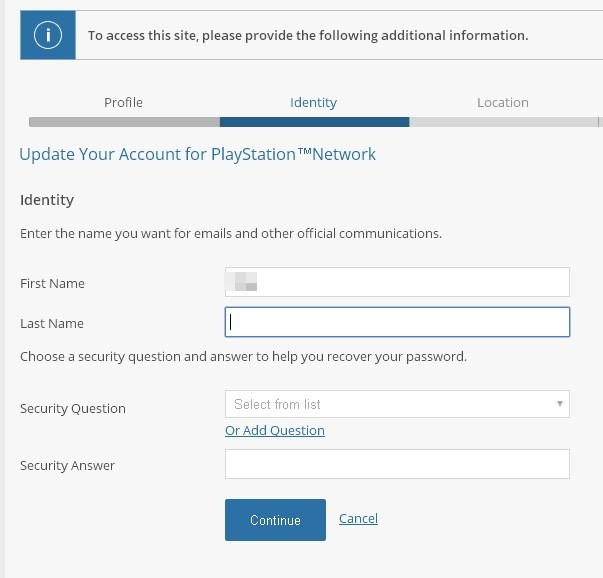This screenshot has height=578, width=603.
Task: Click the blue information icon
Action: (48, 35)
